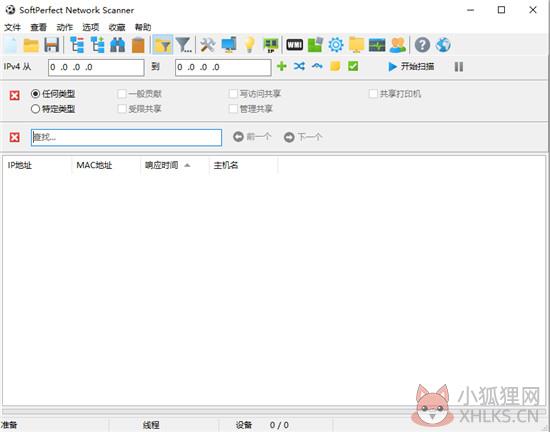Toggle the highlighted shares filter funnel icon
The height and width of the screenshot is (432, 550).
[x=162, y=45]
